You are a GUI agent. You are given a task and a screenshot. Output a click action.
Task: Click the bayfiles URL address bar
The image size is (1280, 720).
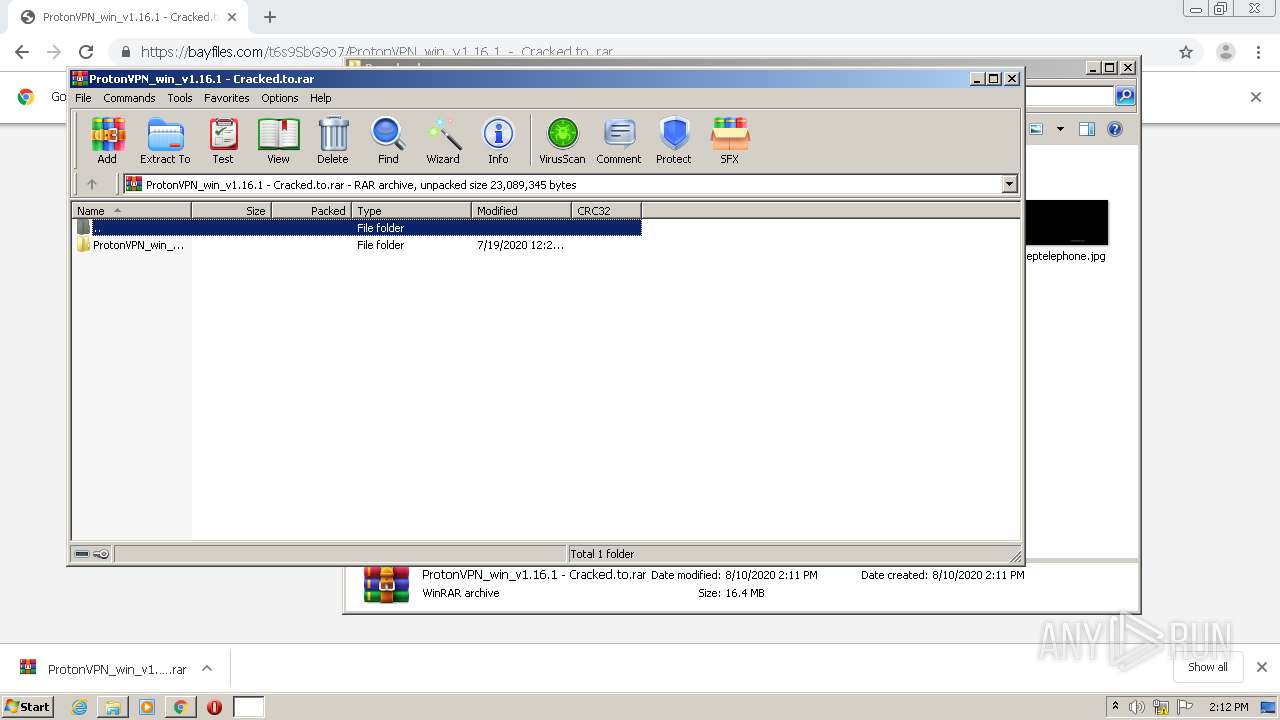pyautogui.click(x=640, y=52)
